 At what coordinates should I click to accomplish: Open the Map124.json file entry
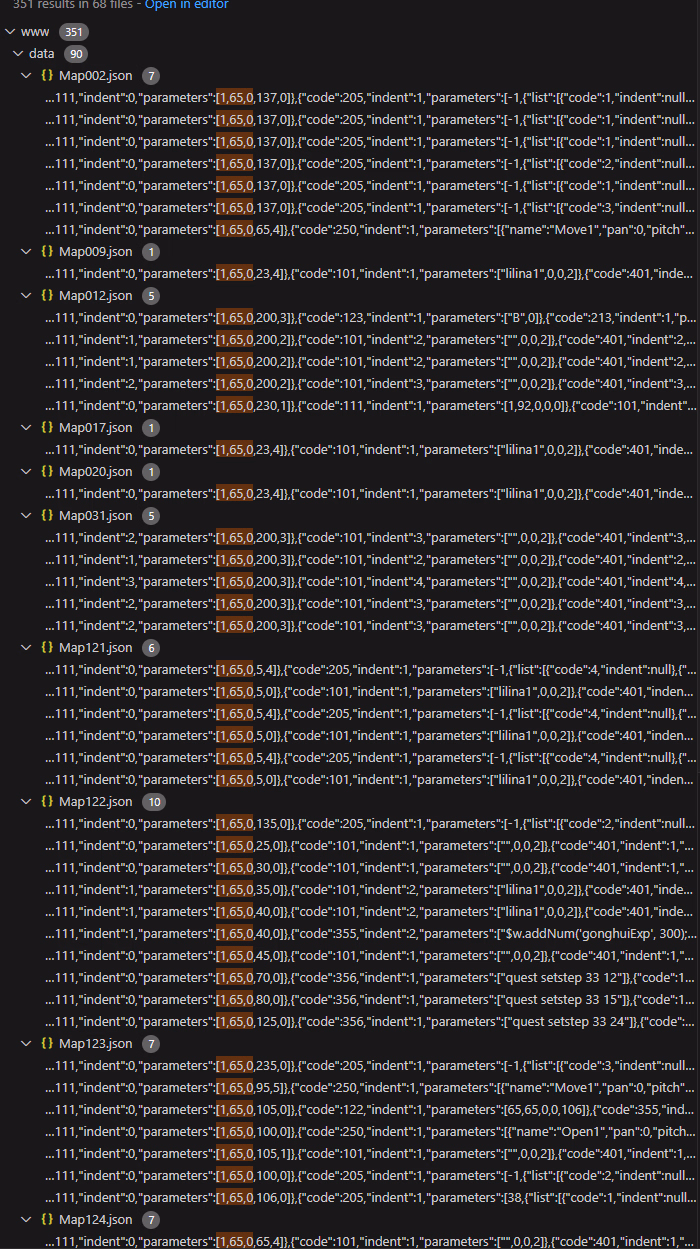point(95,1220)
